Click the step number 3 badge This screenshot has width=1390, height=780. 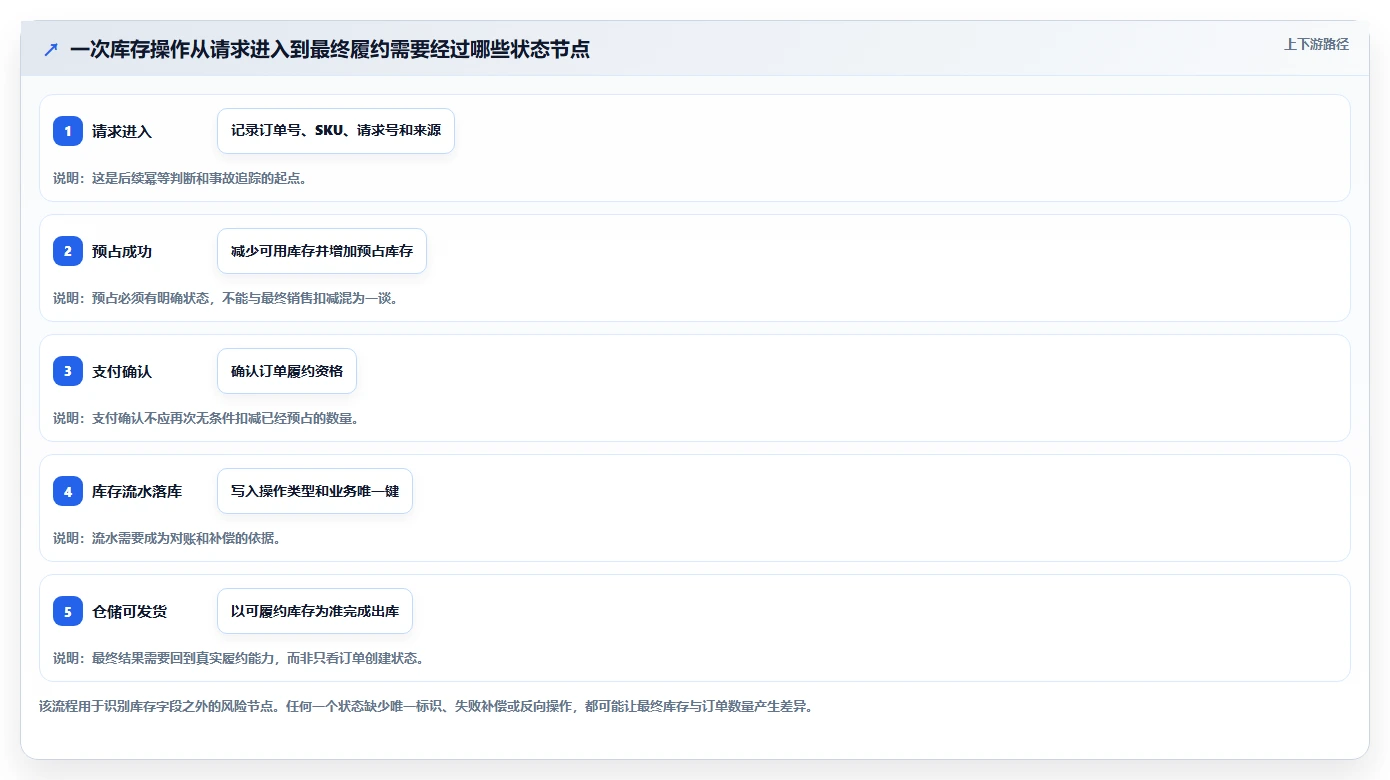pos(68,371)
